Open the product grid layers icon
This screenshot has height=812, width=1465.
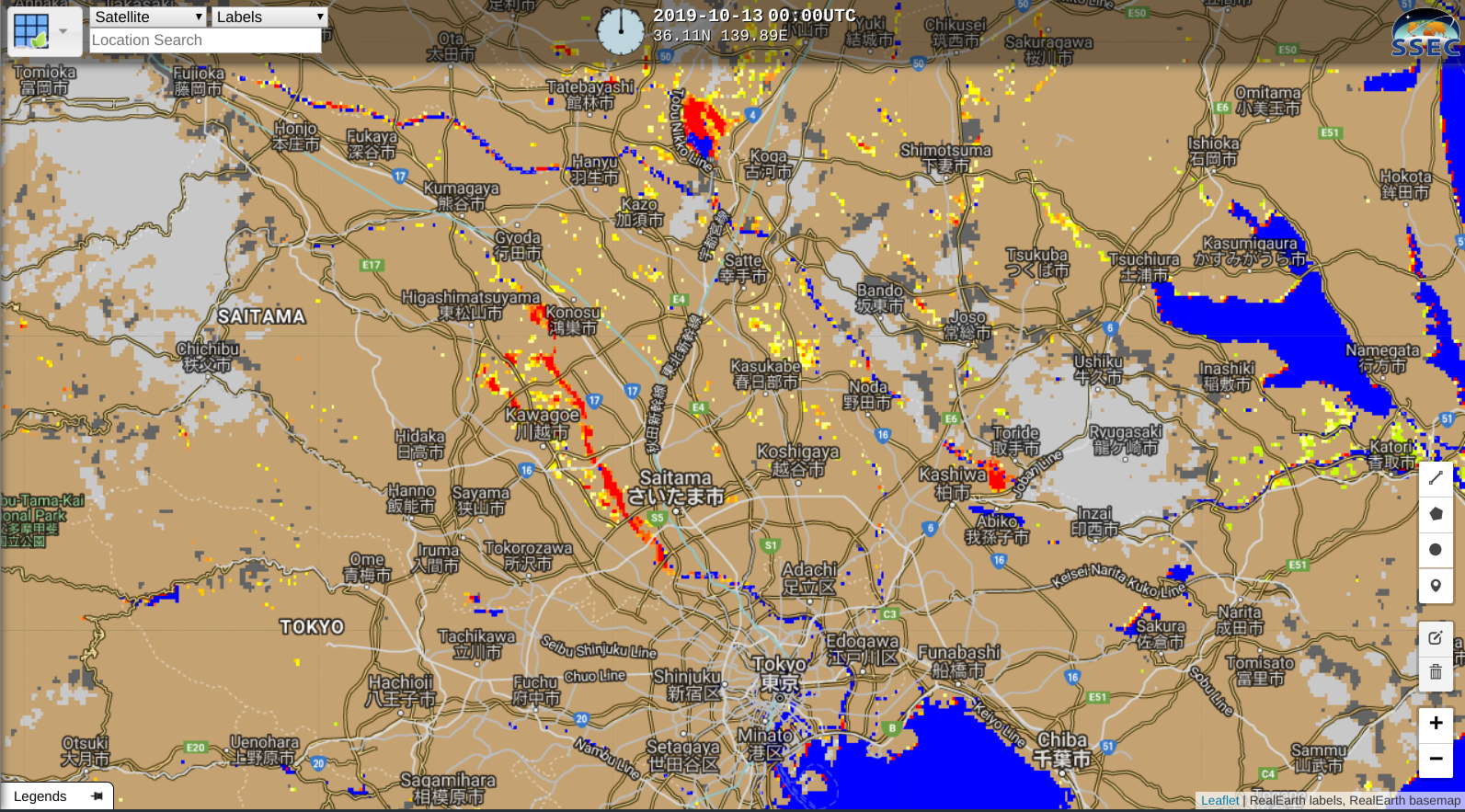(x=31, y=31)
